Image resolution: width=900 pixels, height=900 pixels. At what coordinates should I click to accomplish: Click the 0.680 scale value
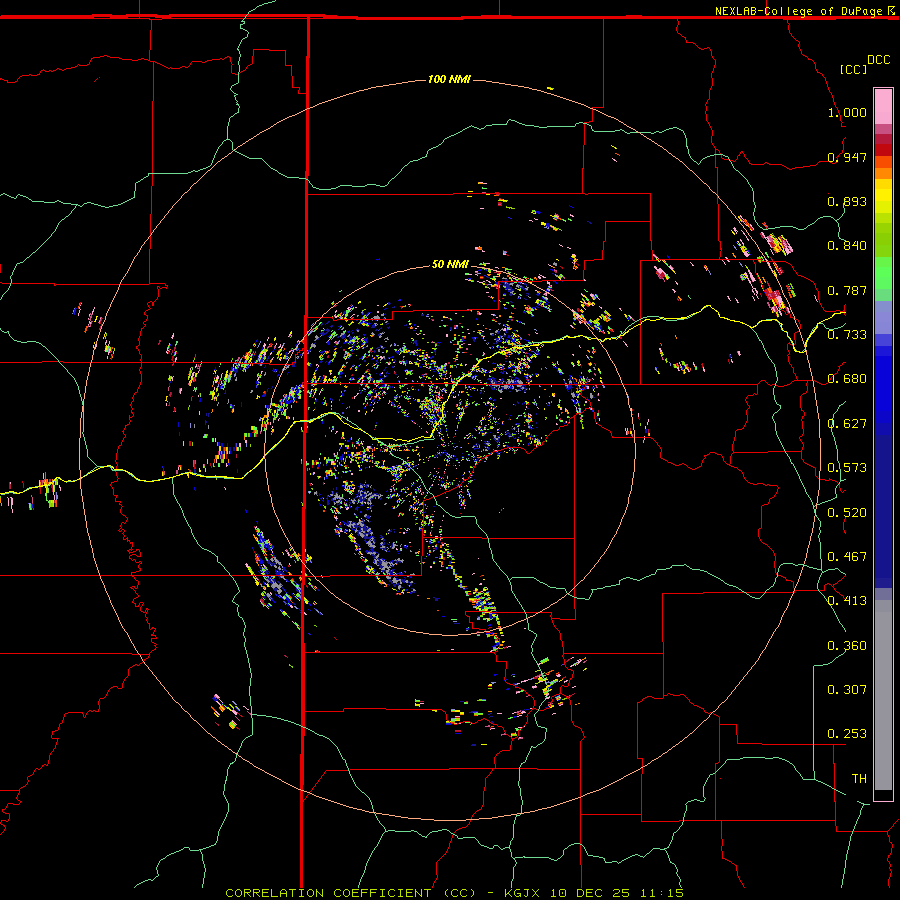pyautogui.click(x=847, y=379)
